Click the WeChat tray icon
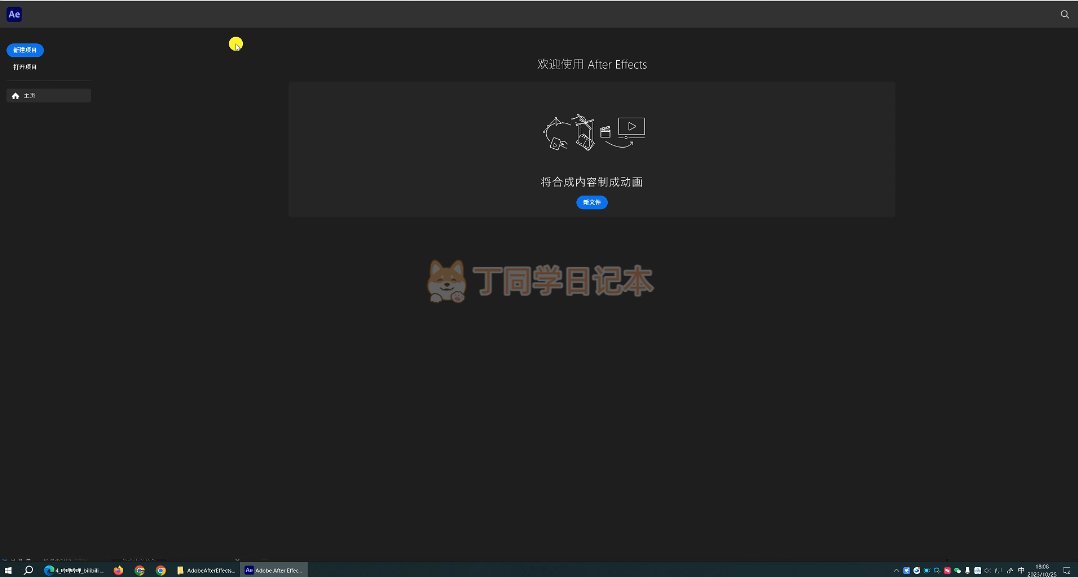The image size is (1078, 577). click(957, 571)
